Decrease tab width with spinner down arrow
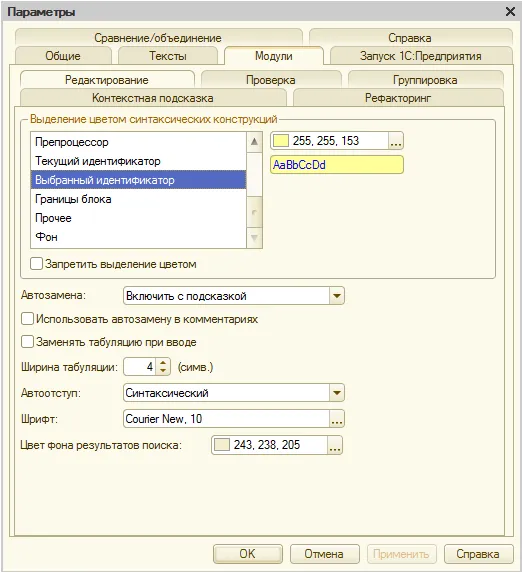The width and height of the screenshot is (522, 572). [163, 371]
